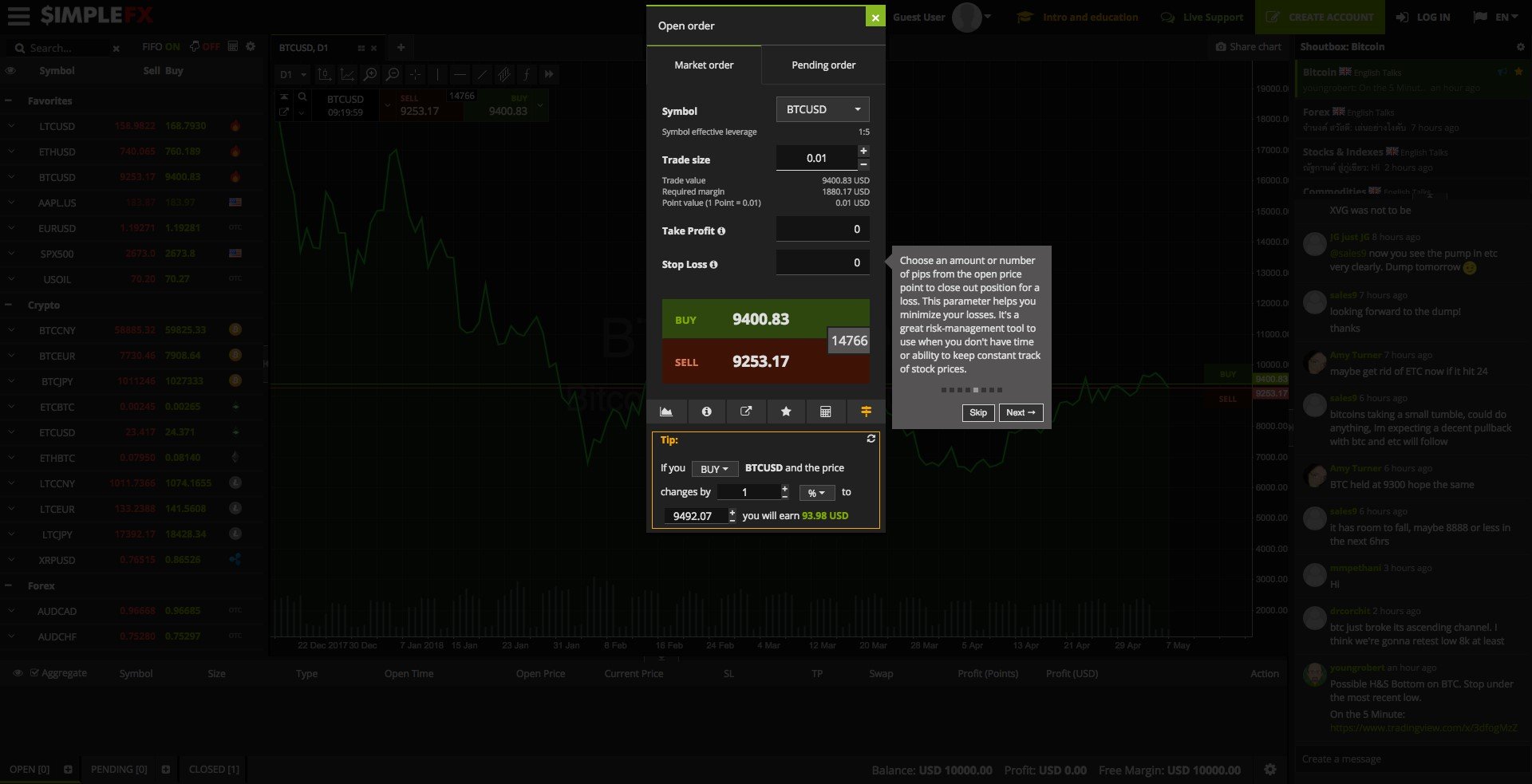This screenshot has height=784, width=1532.
Task: Collapse the Crypto group
Action: (x=8, y=305)
